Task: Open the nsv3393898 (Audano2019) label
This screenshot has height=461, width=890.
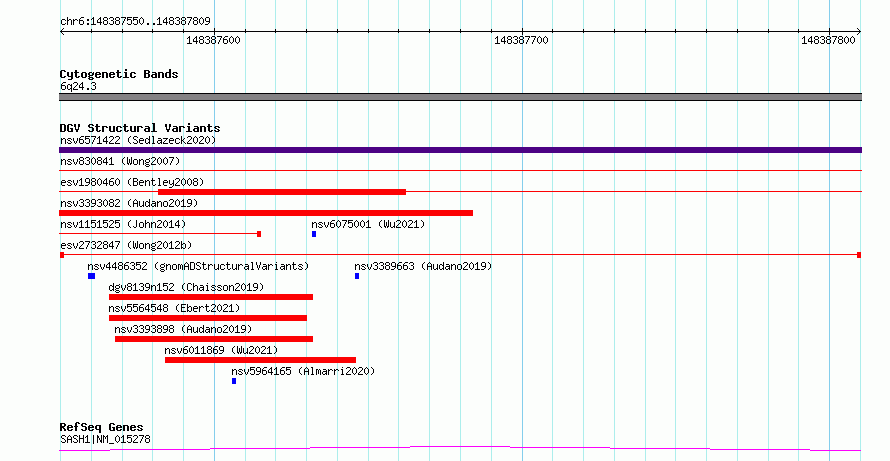Action: coord(183,329)
